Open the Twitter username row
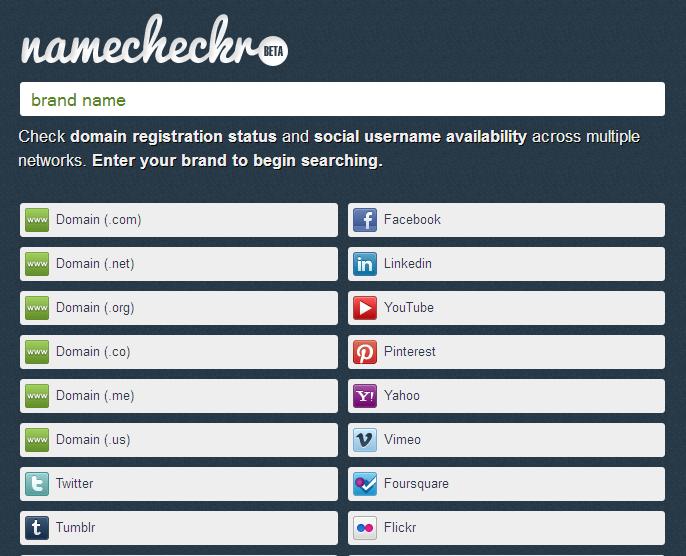Screen dimensions: 686x556 tap(180, 484)
